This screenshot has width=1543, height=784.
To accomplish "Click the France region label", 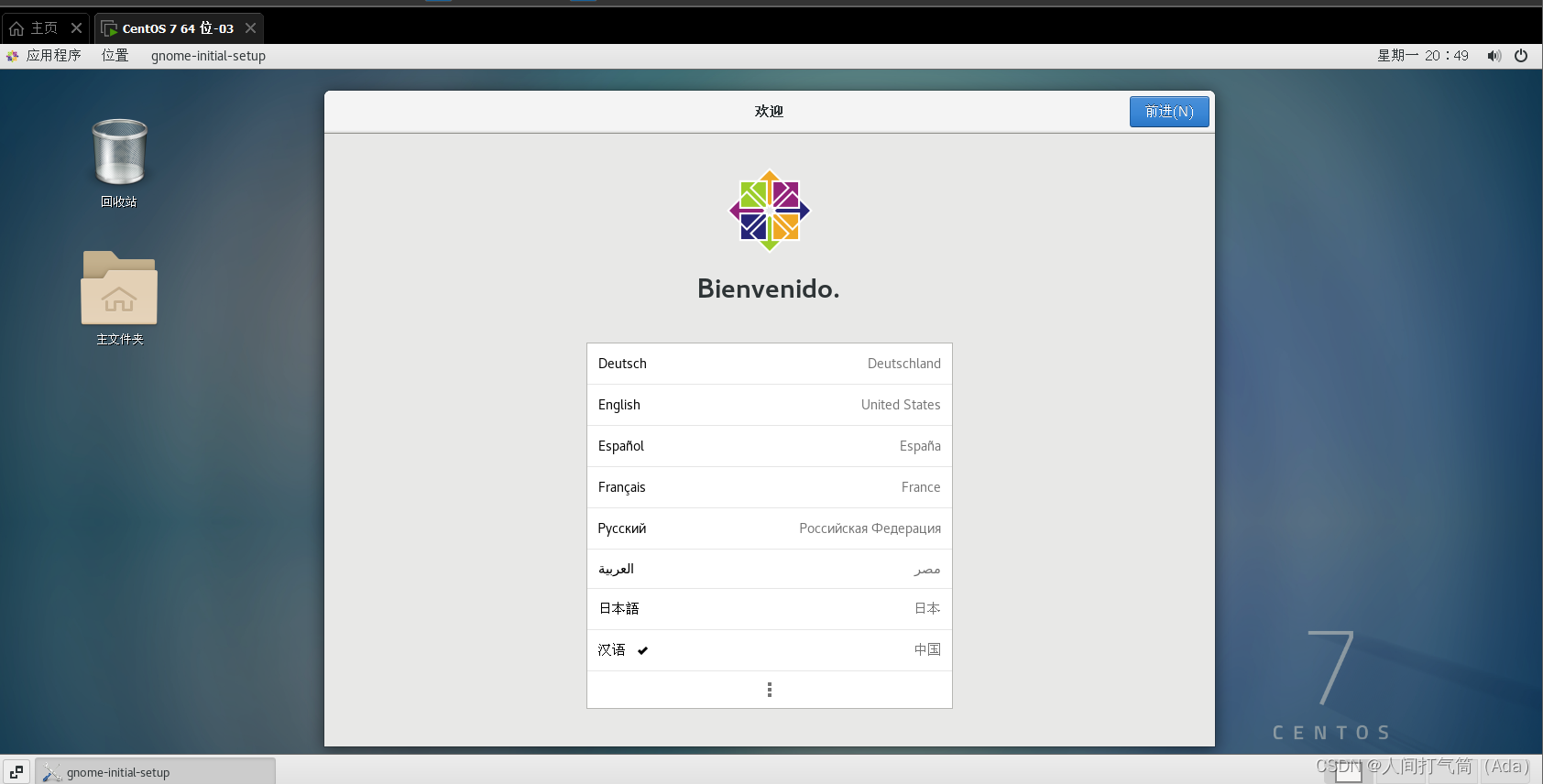I will click(x=921, y=487).
